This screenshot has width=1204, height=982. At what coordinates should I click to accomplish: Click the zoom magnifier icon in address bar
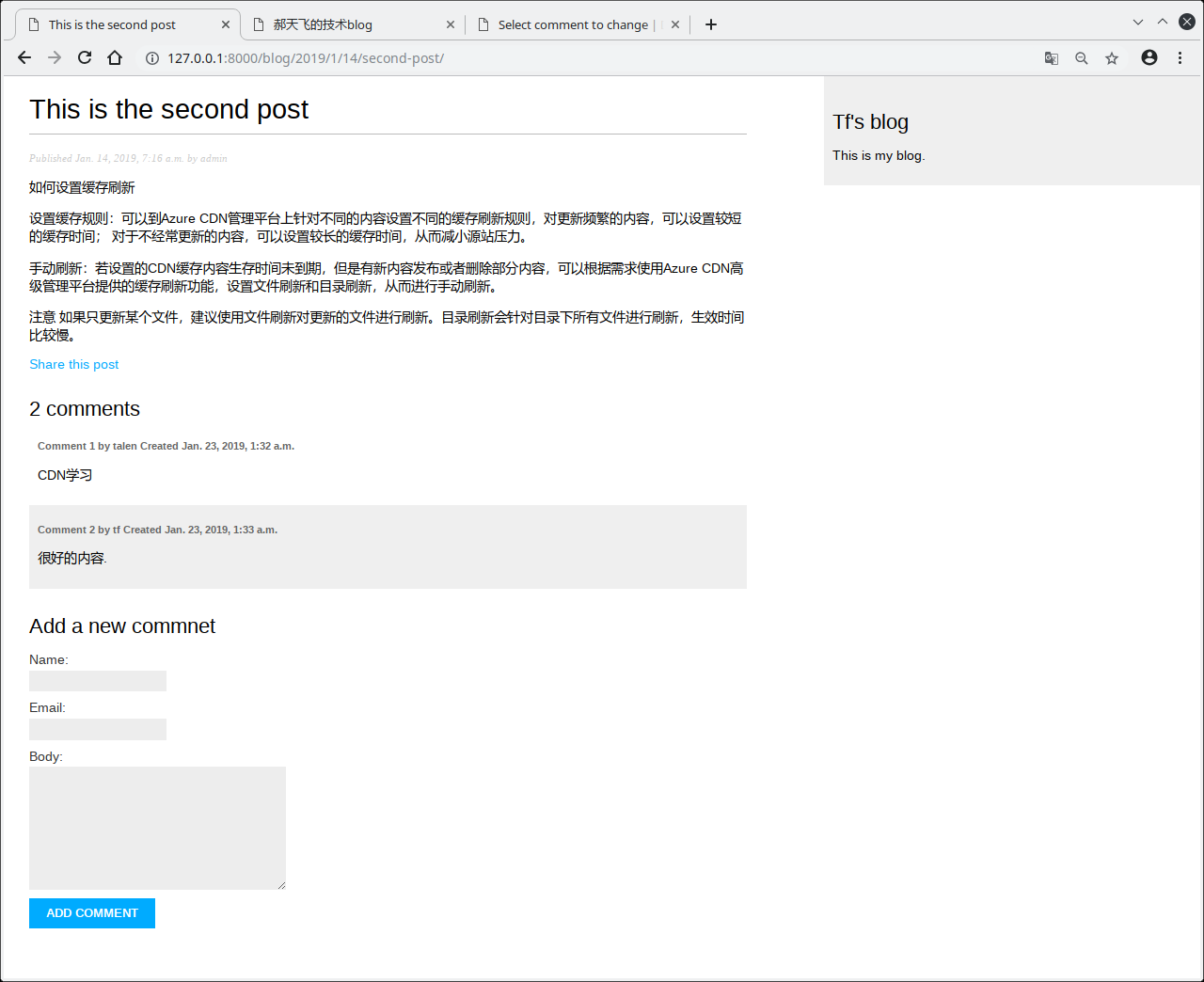[1082, 58]
